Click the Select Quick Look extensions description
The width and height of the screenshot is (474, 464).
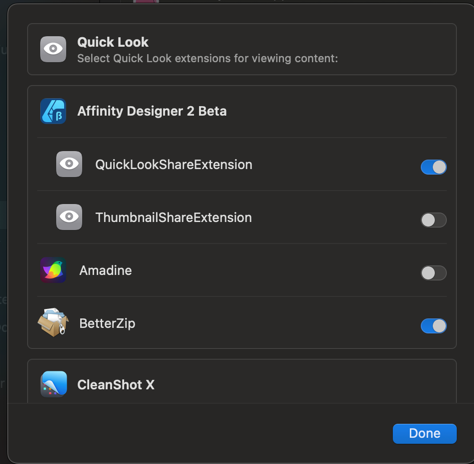[x=208, y=59]
